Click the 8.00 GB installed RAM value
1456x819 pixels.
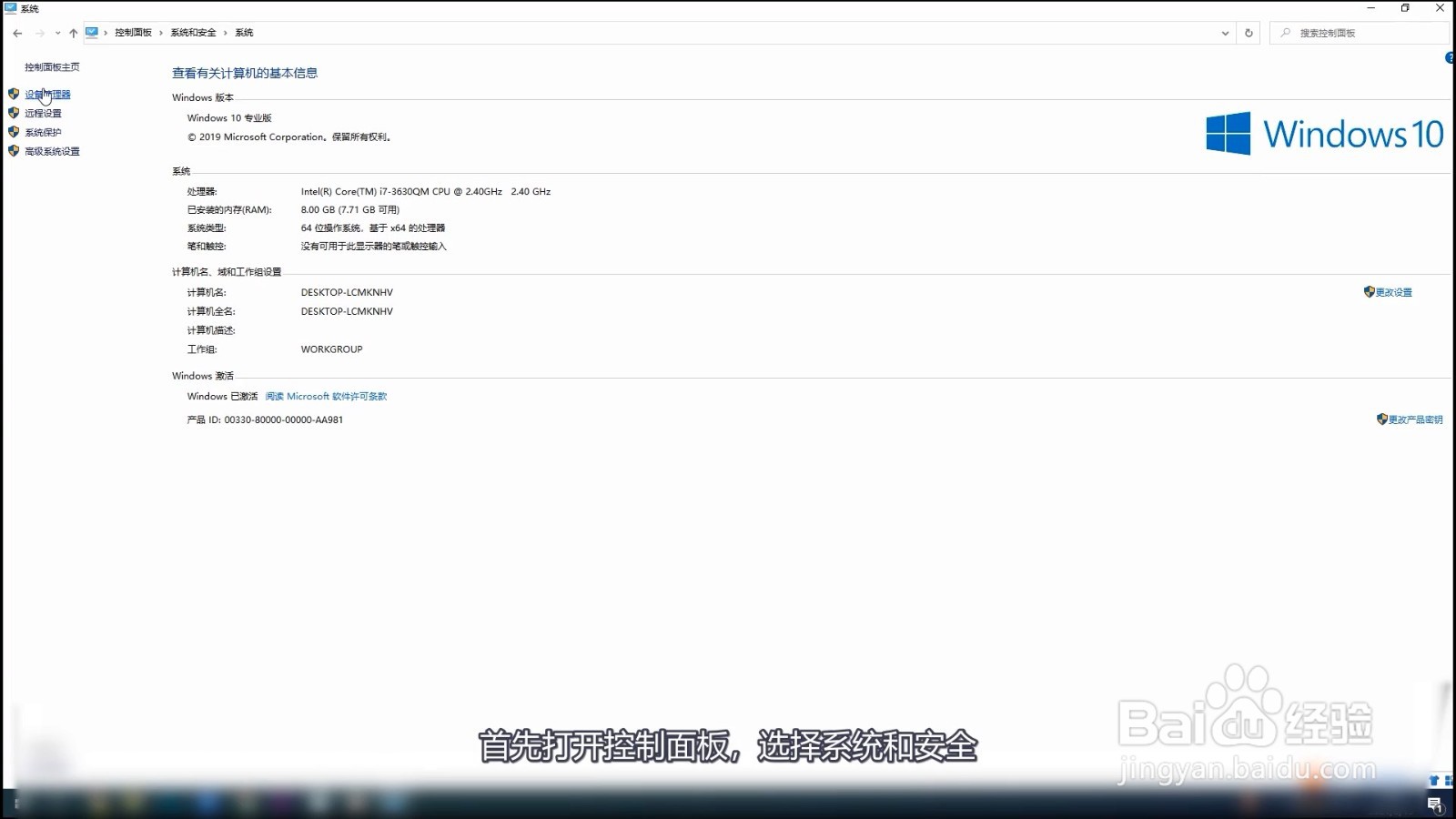click(x=350, y=210)
